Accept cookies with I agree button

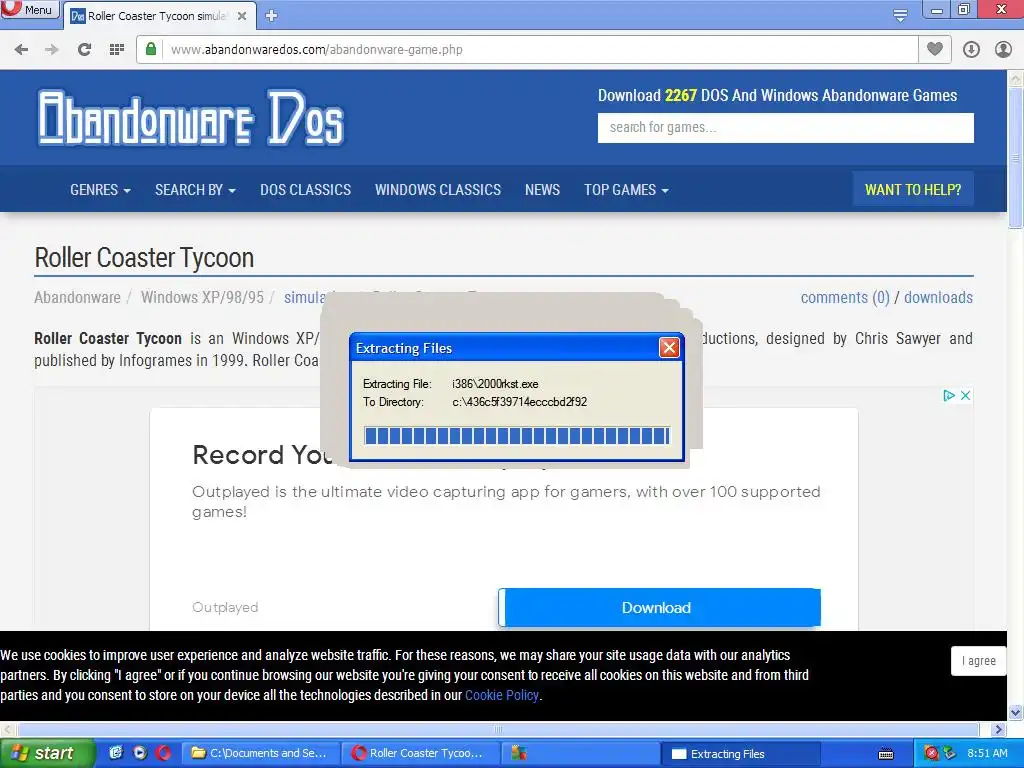978,661
